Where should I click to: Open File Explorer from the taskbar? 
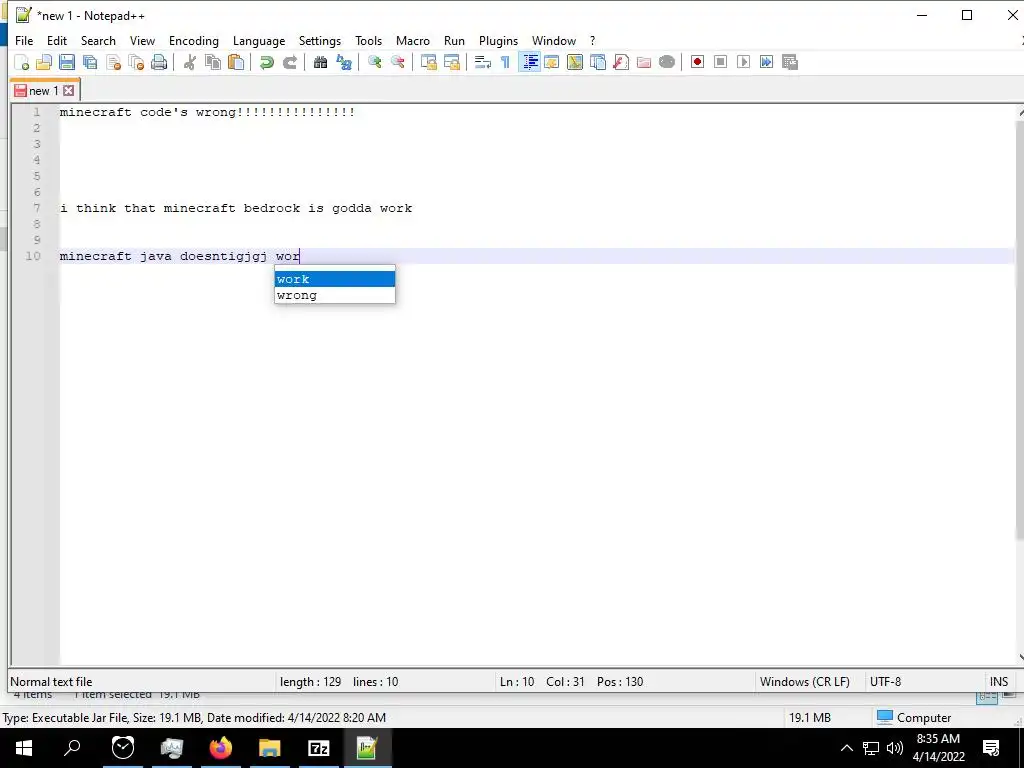[270, 748]
